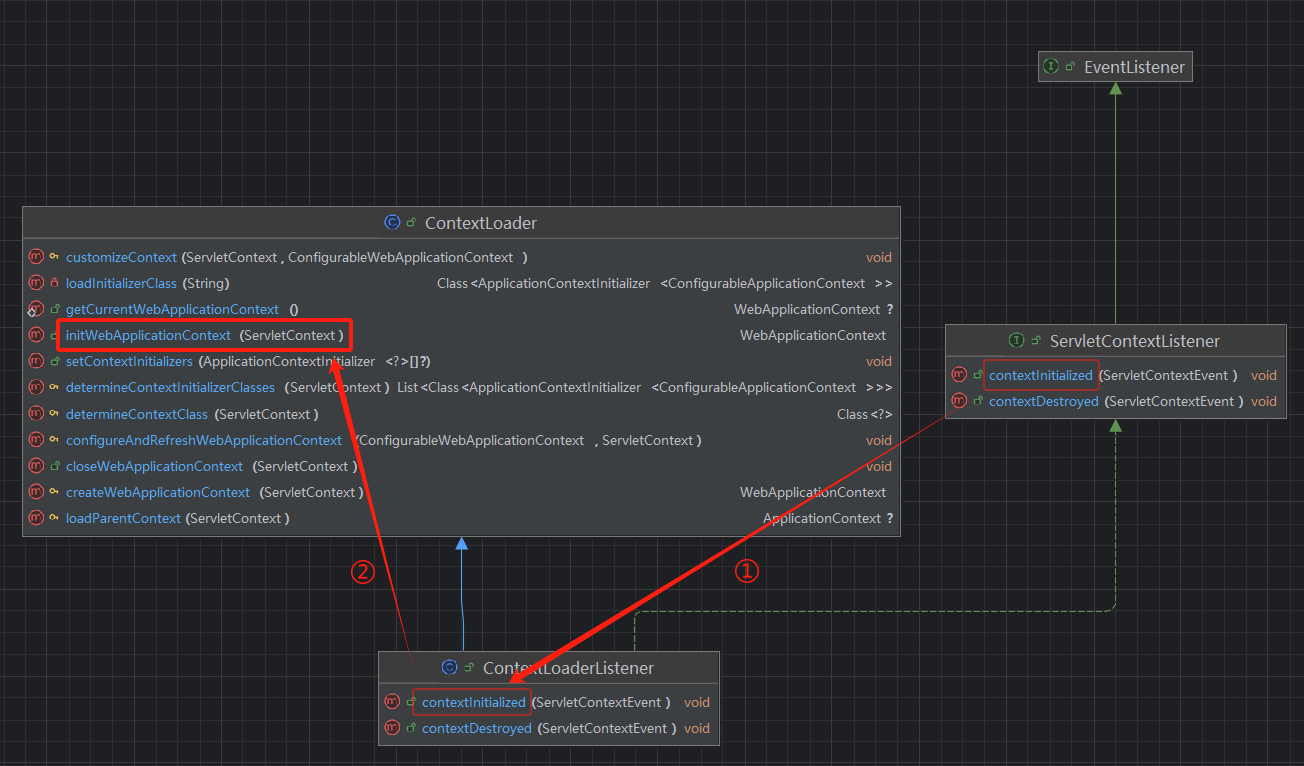Click method icon of contextDestroyed in ContextLoaderListener
Viewport: 1304px width, 766px height.
click(392, 728)
